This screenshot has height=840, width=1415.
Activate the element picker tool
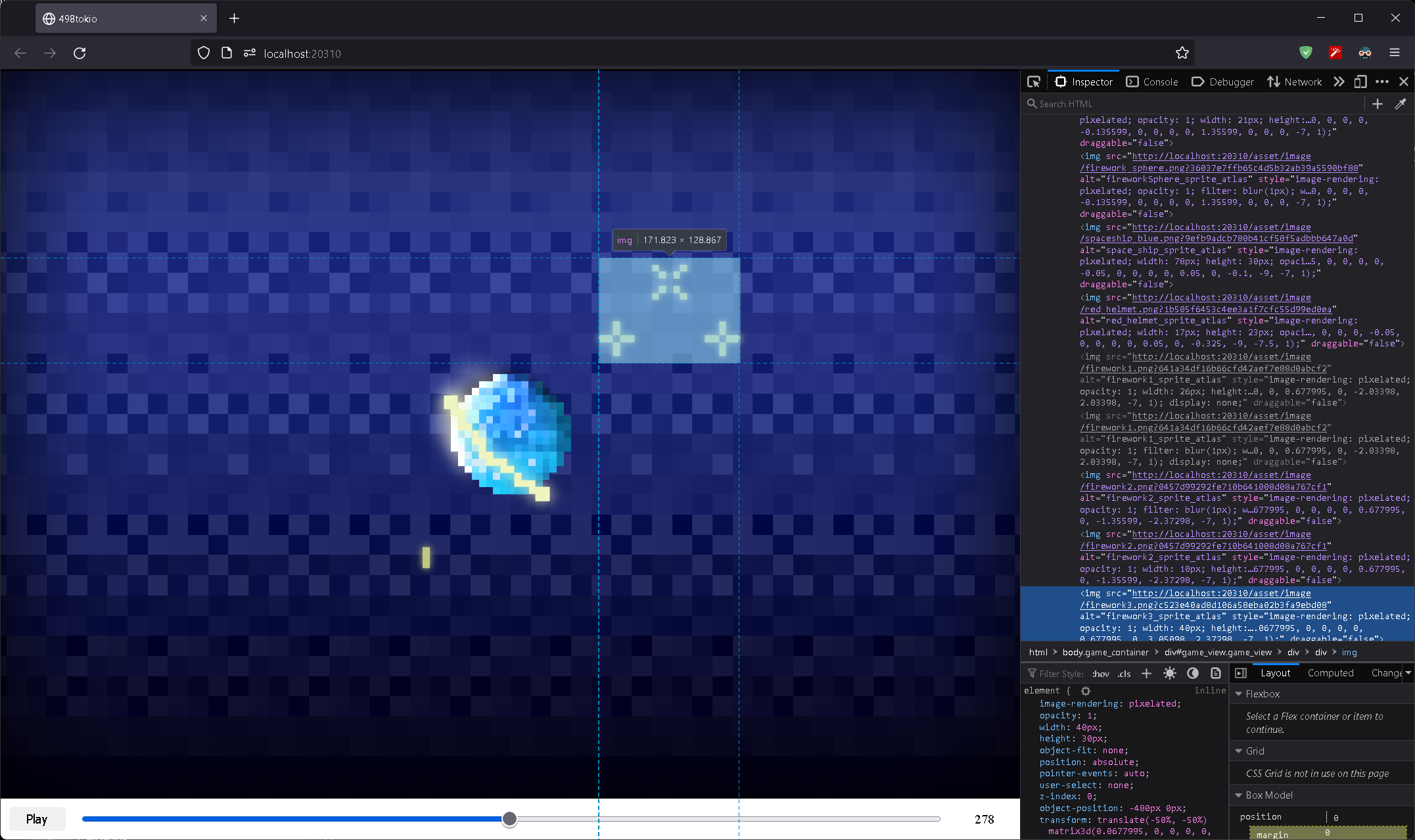click(x=1034, y=82)
